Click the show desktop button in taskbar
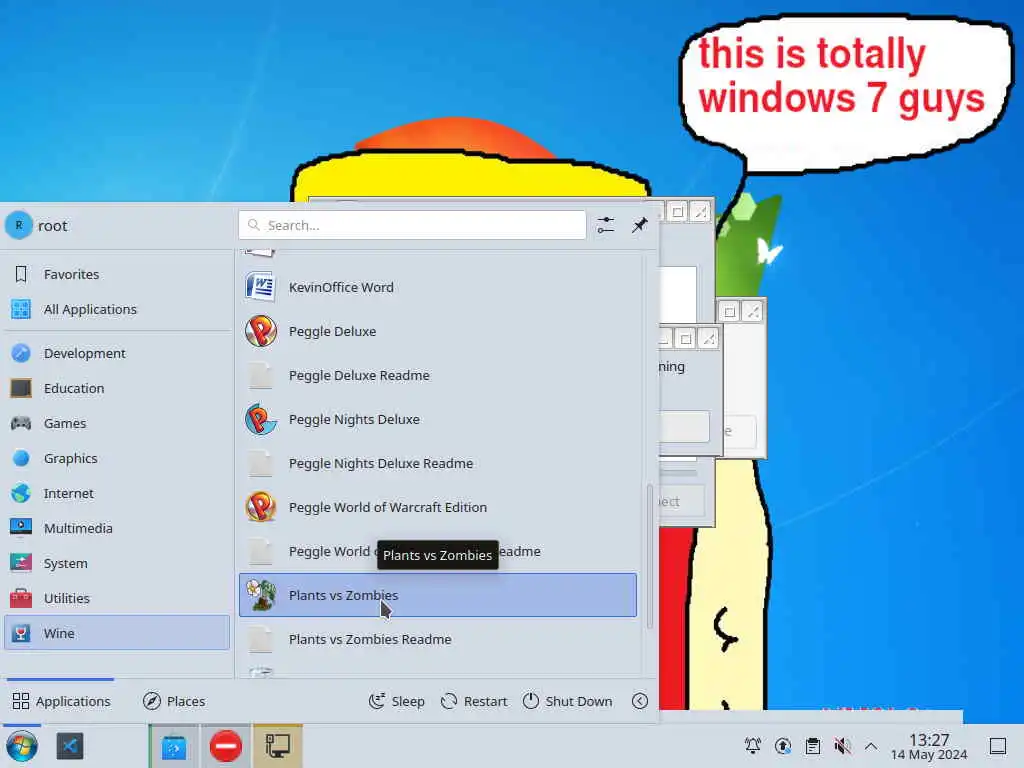This screenshot has height=768, width=1024. (998, 746)
